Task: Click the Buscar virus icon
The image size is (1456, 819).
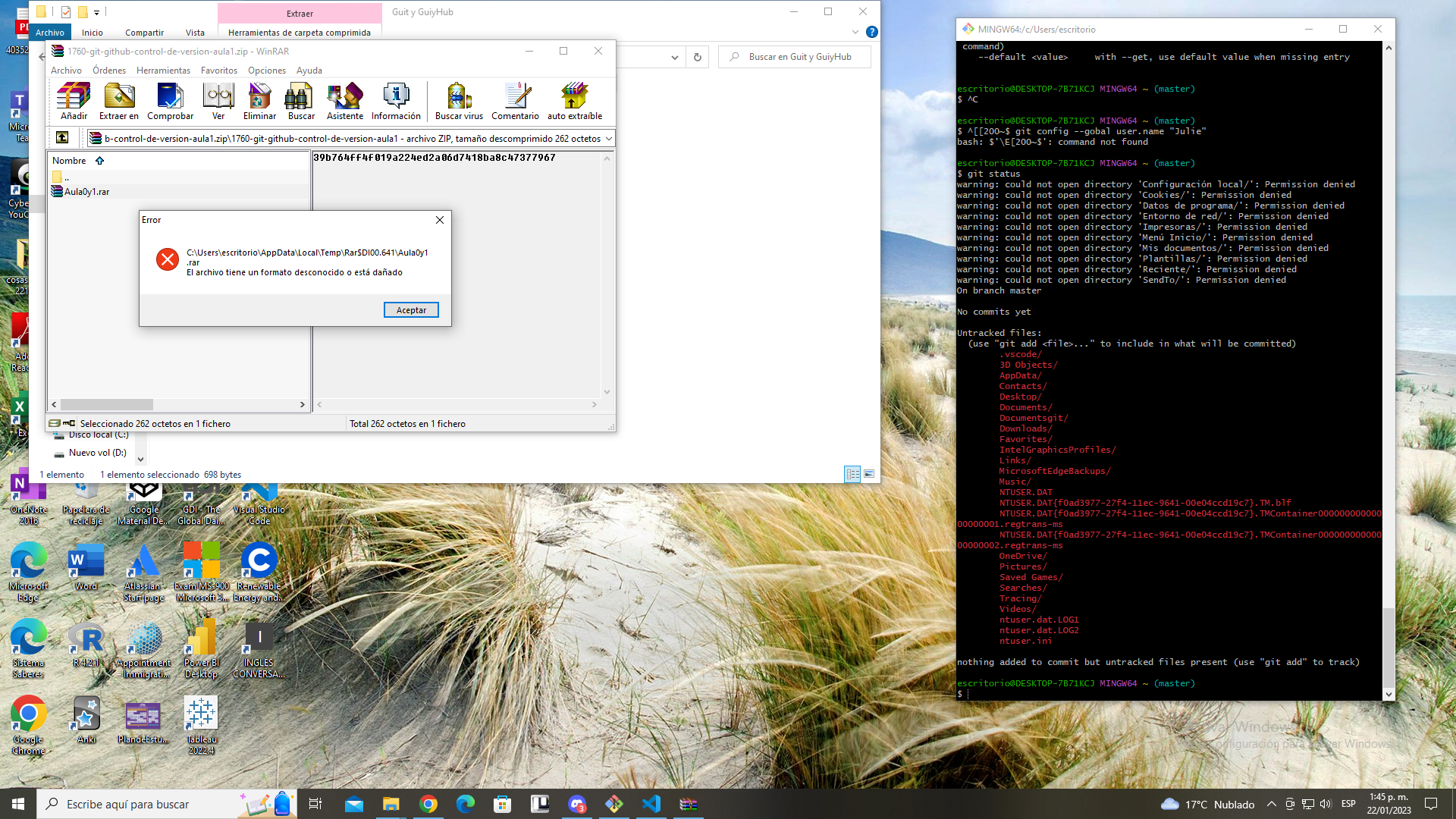Action: [459, 101]
